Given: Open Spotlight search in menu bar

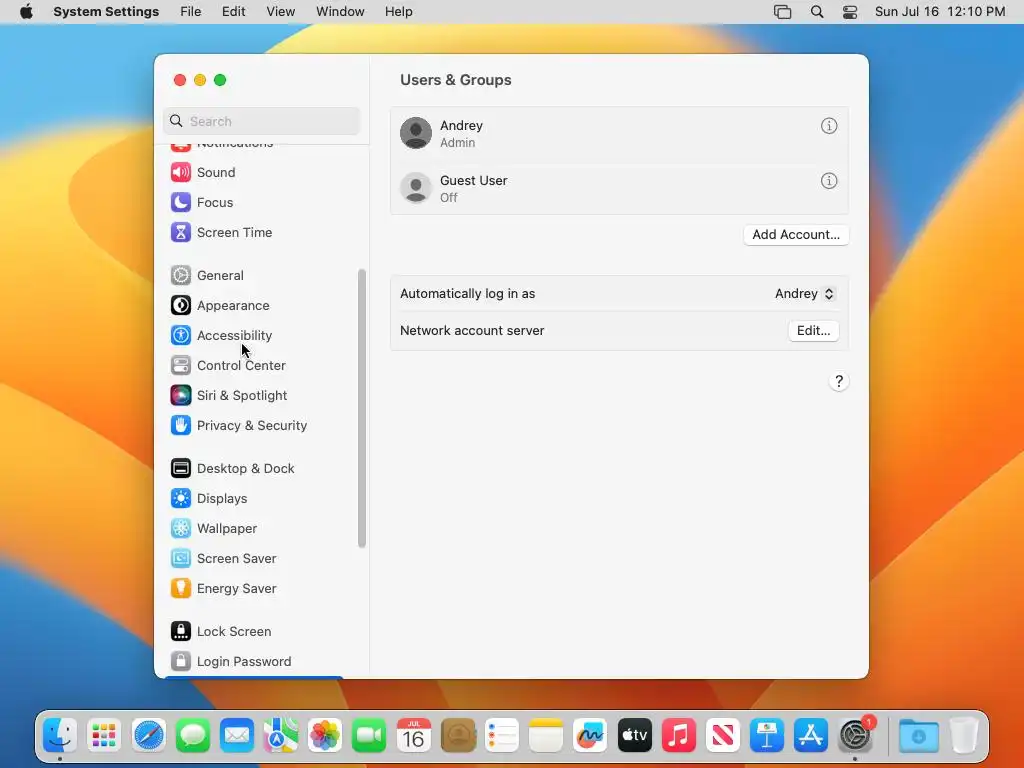Looking at the screenshot, I should (x=816, y=12).
